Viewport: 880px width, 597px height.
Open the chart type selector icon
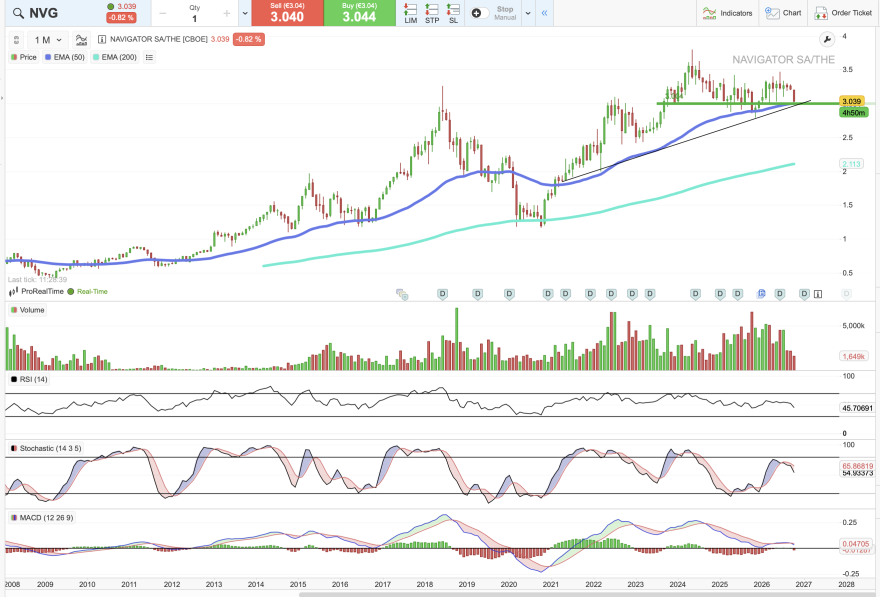click(x=81, y=40)
